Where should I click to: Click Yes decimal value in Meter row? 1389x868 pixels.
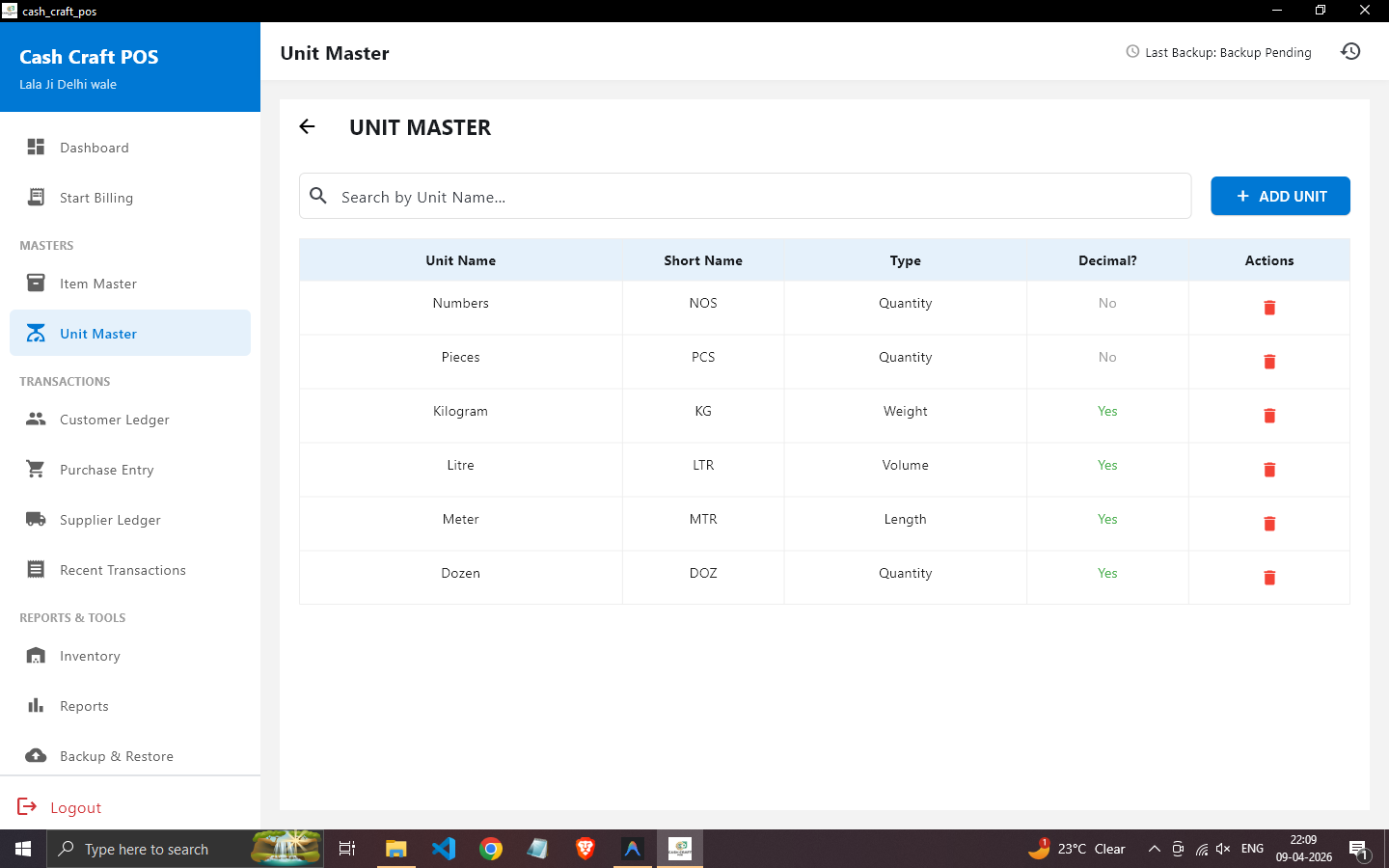pos(1107,519)
